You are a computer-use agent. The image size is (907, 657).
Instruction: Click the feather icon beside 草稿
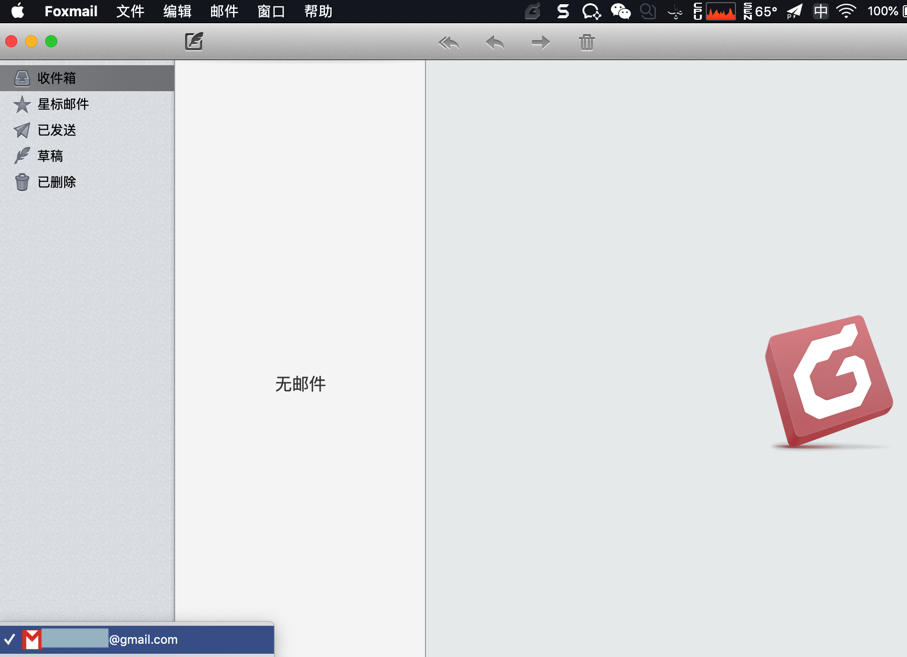pyautogui.click(x=22, y=156)
